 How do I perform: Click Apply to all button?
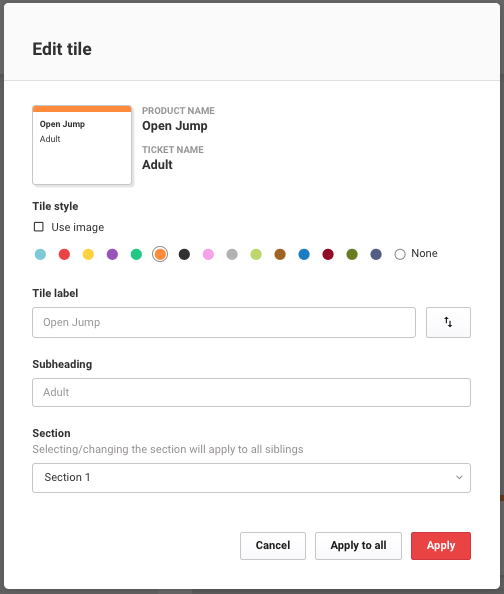358,546
